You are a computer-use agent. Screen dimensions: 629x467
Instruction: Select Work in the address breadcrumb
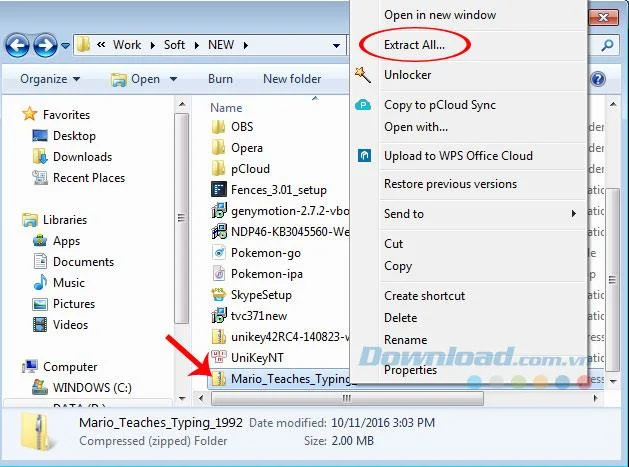tap(127, 45)
